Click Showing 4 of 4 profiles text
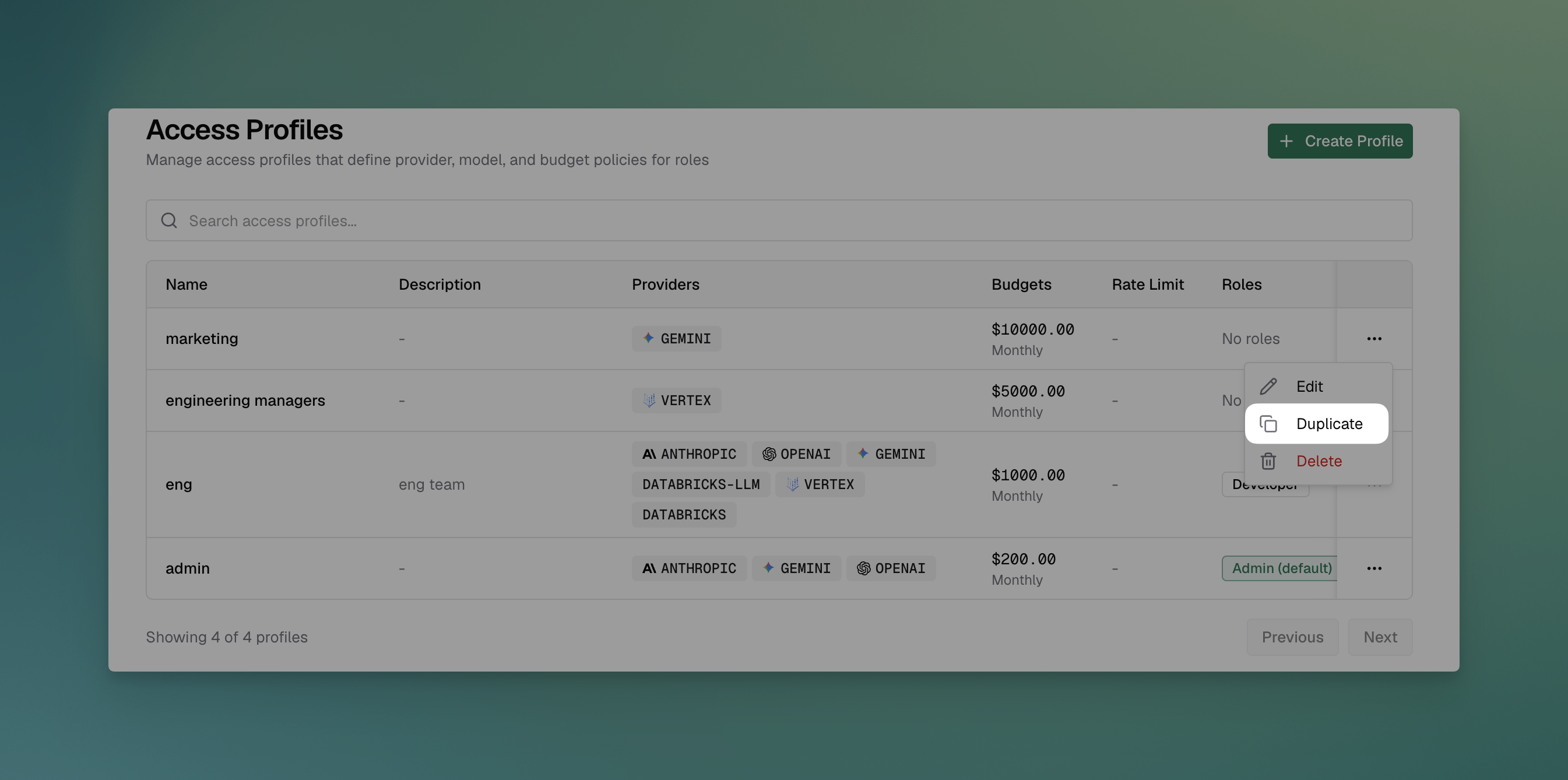1568x780 pixels. [226, 637]
